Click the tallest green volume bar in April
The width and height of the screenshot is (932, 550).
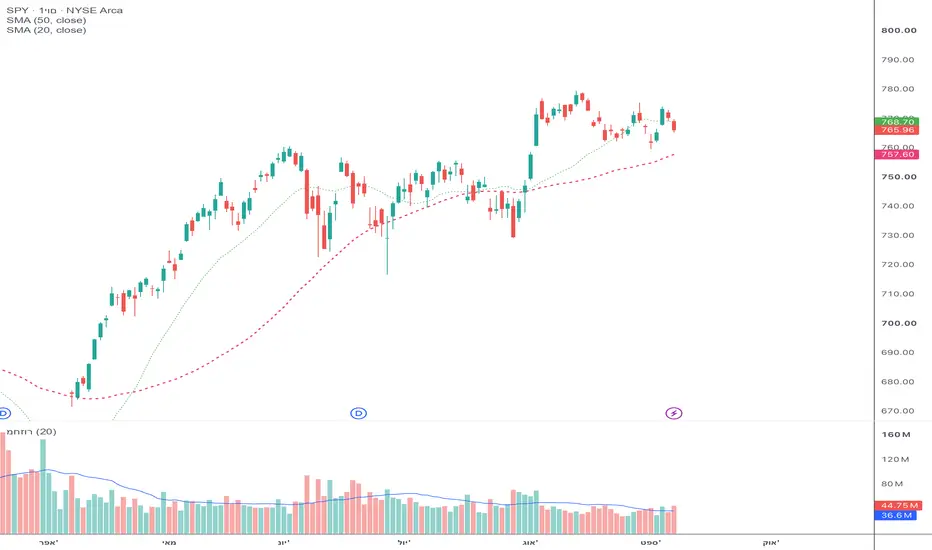point(43,486)
